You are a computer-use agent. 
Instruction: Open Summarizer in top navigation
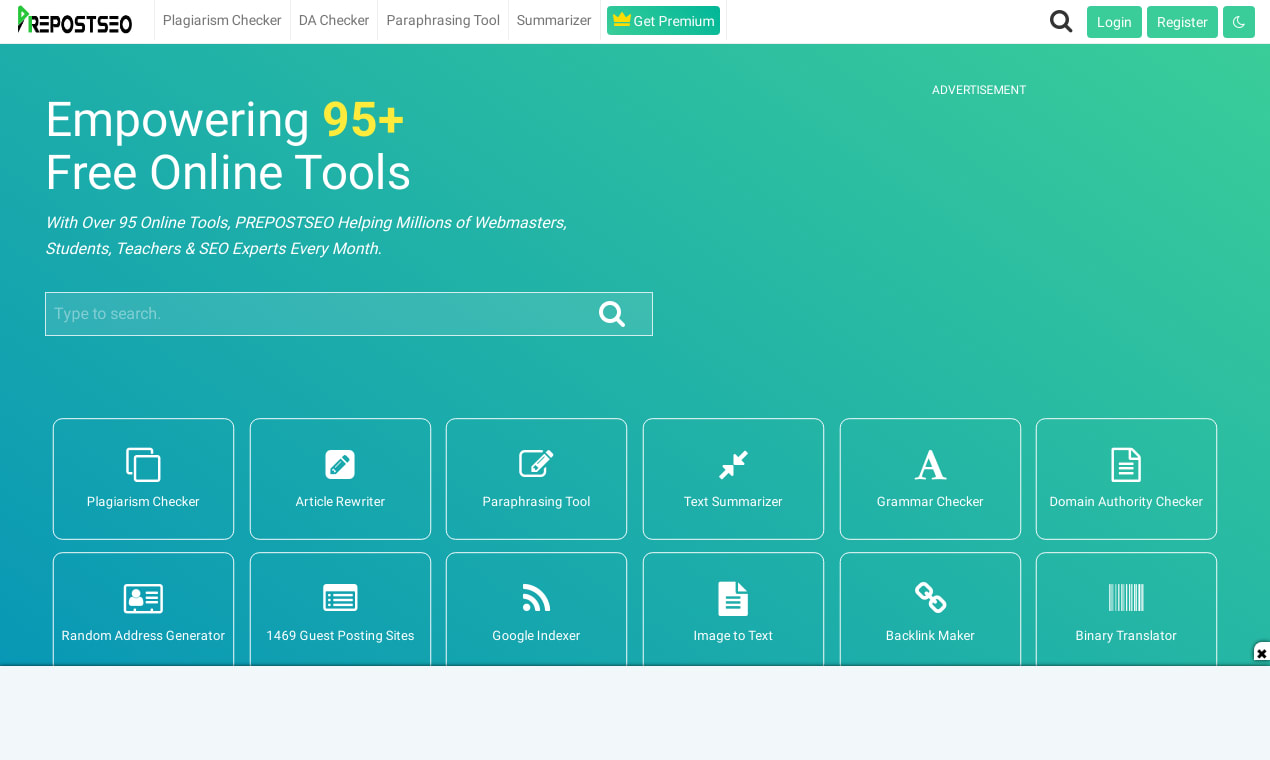pyautogui.click(x=554, y=20)
